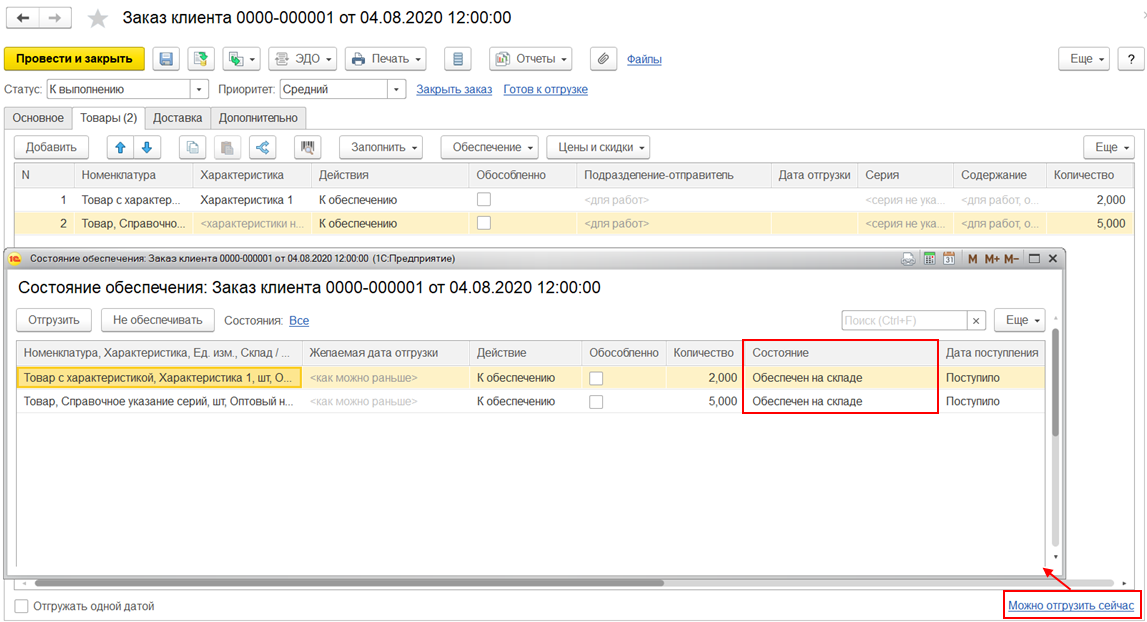Expand the Статус dropdown
The height and width of the screenshot is (622, 1147).
[x=199, y=89]
